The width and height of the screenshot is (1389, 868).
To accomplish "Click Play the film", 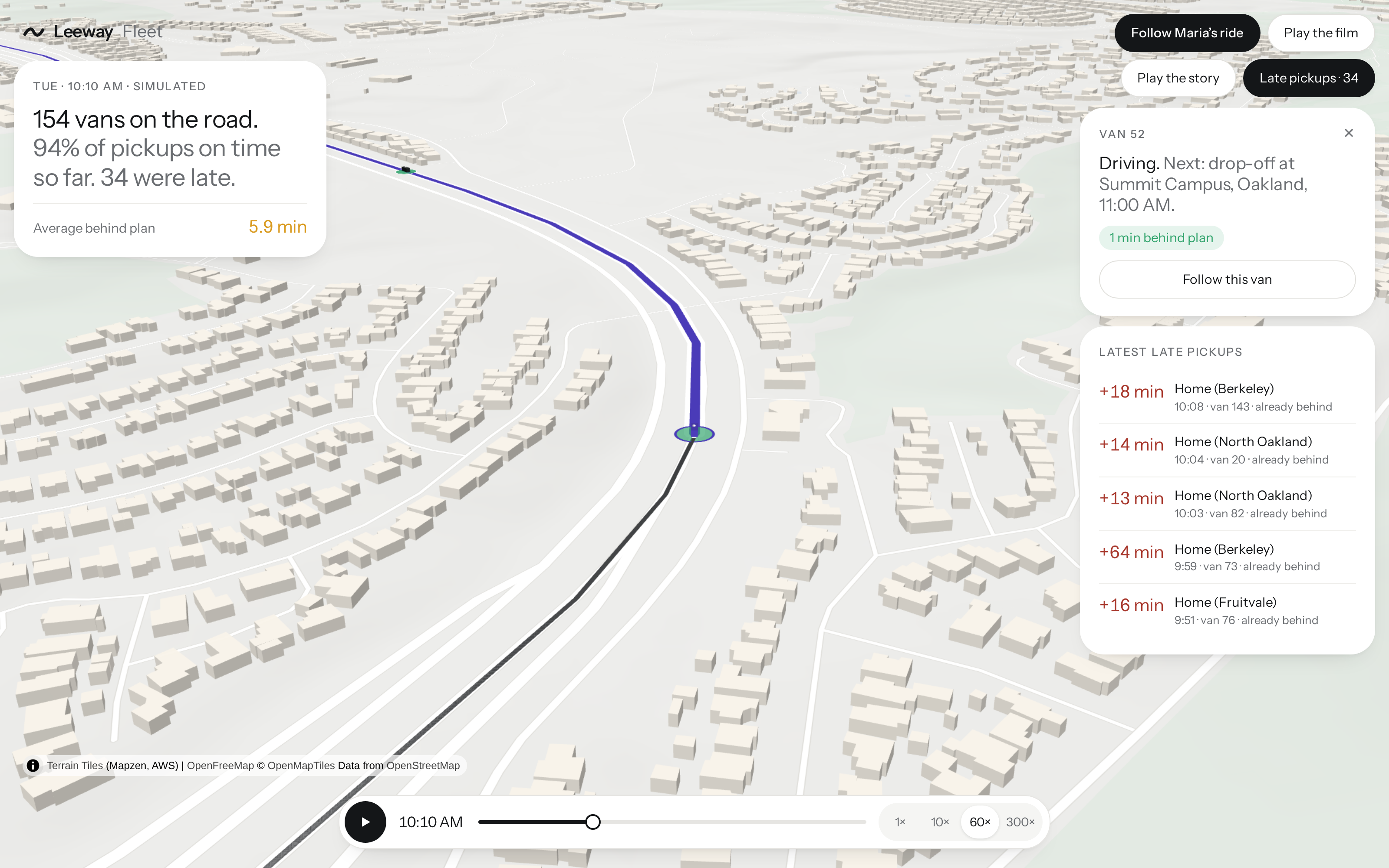I will pyautogui.click(x=1321, y=33).
